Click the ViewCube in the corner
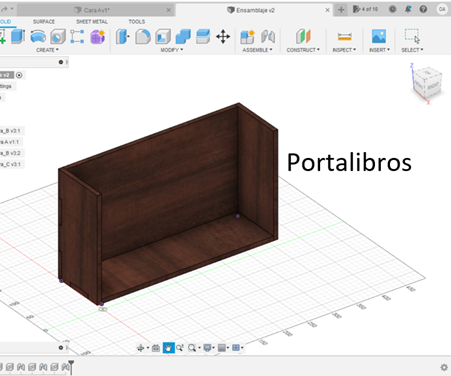 [427, 82]
